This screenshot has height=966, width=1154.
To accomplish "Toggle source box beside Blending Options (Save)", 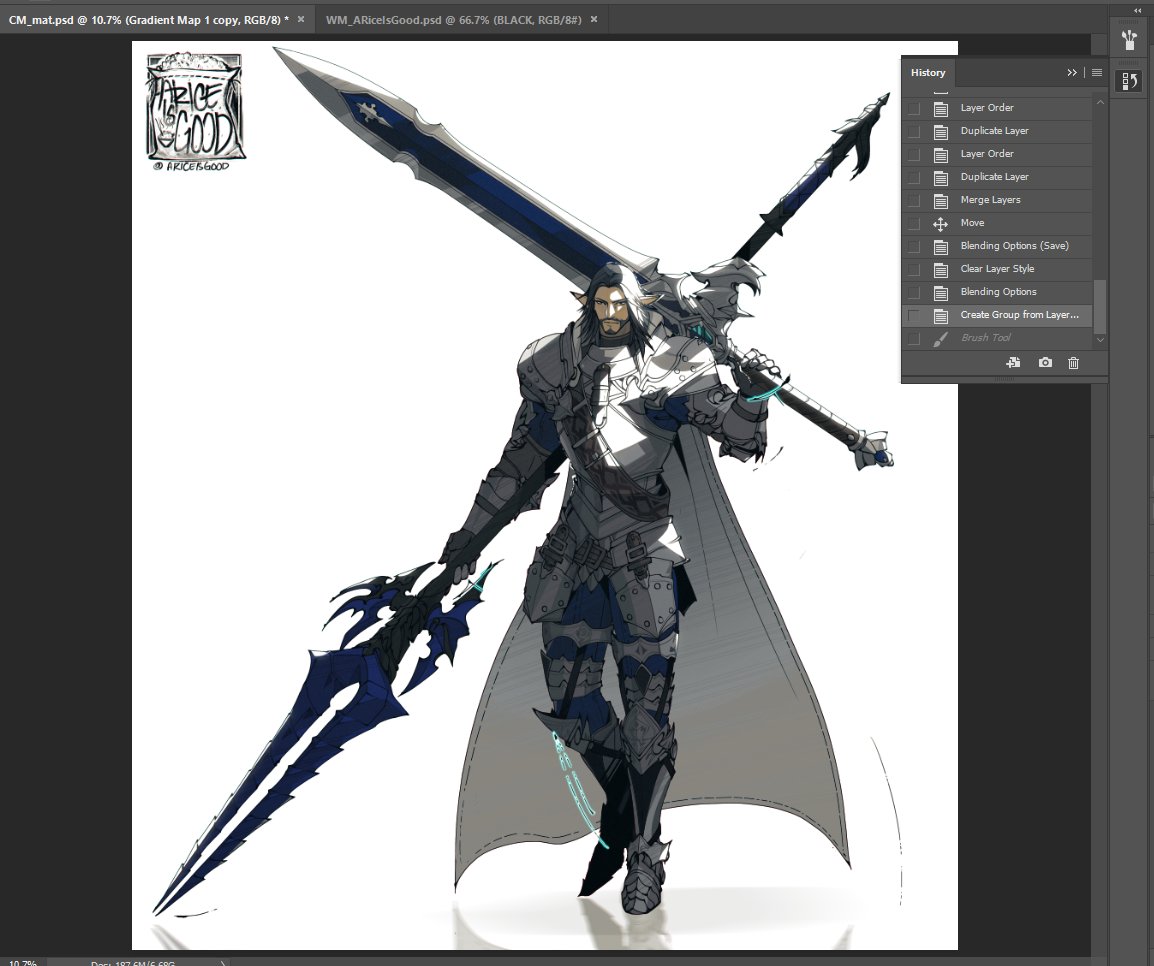I will [x=914, y=246].
